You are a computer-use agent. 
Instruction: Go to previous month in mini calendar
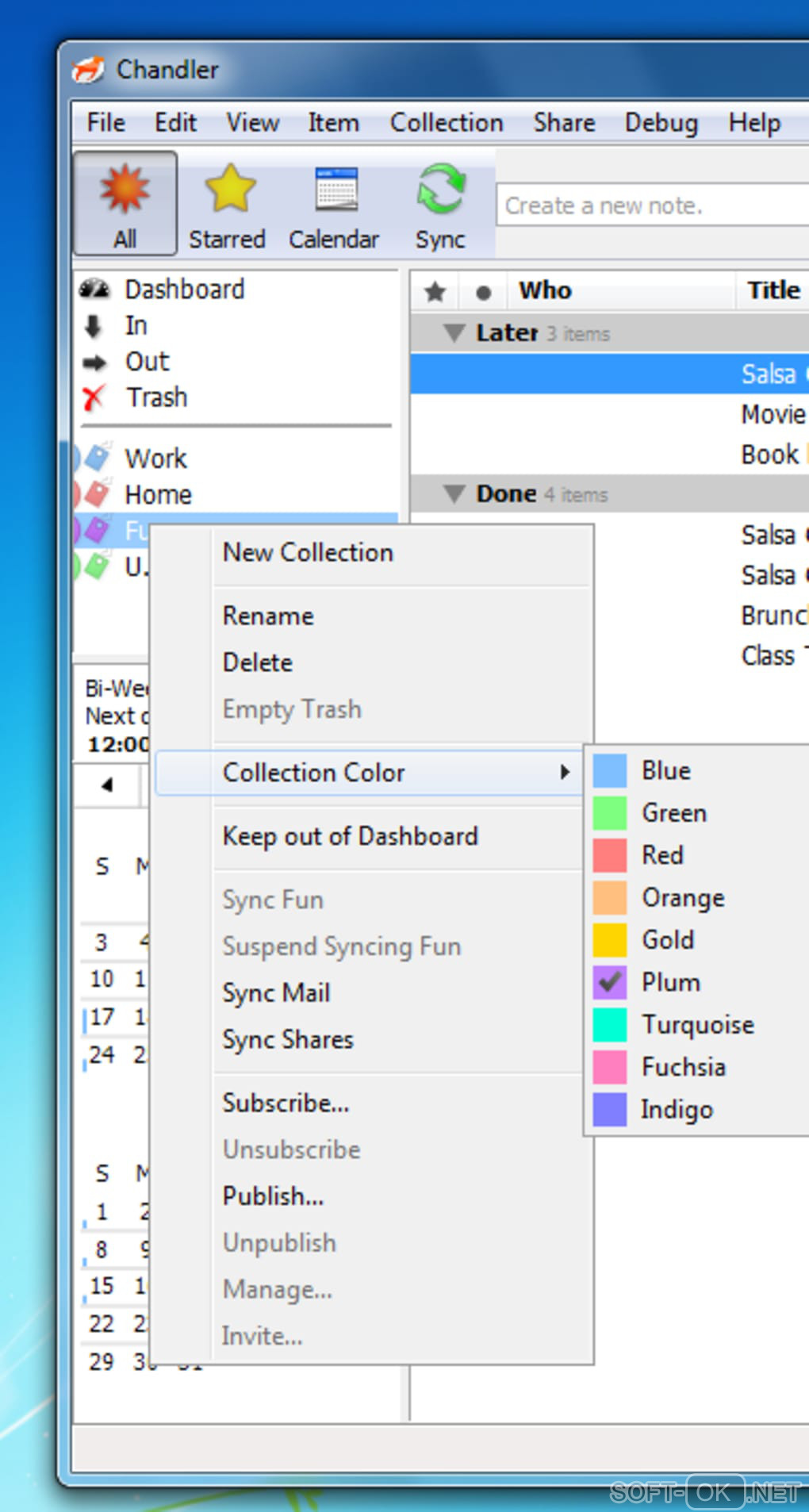click(x=107, y=785)
